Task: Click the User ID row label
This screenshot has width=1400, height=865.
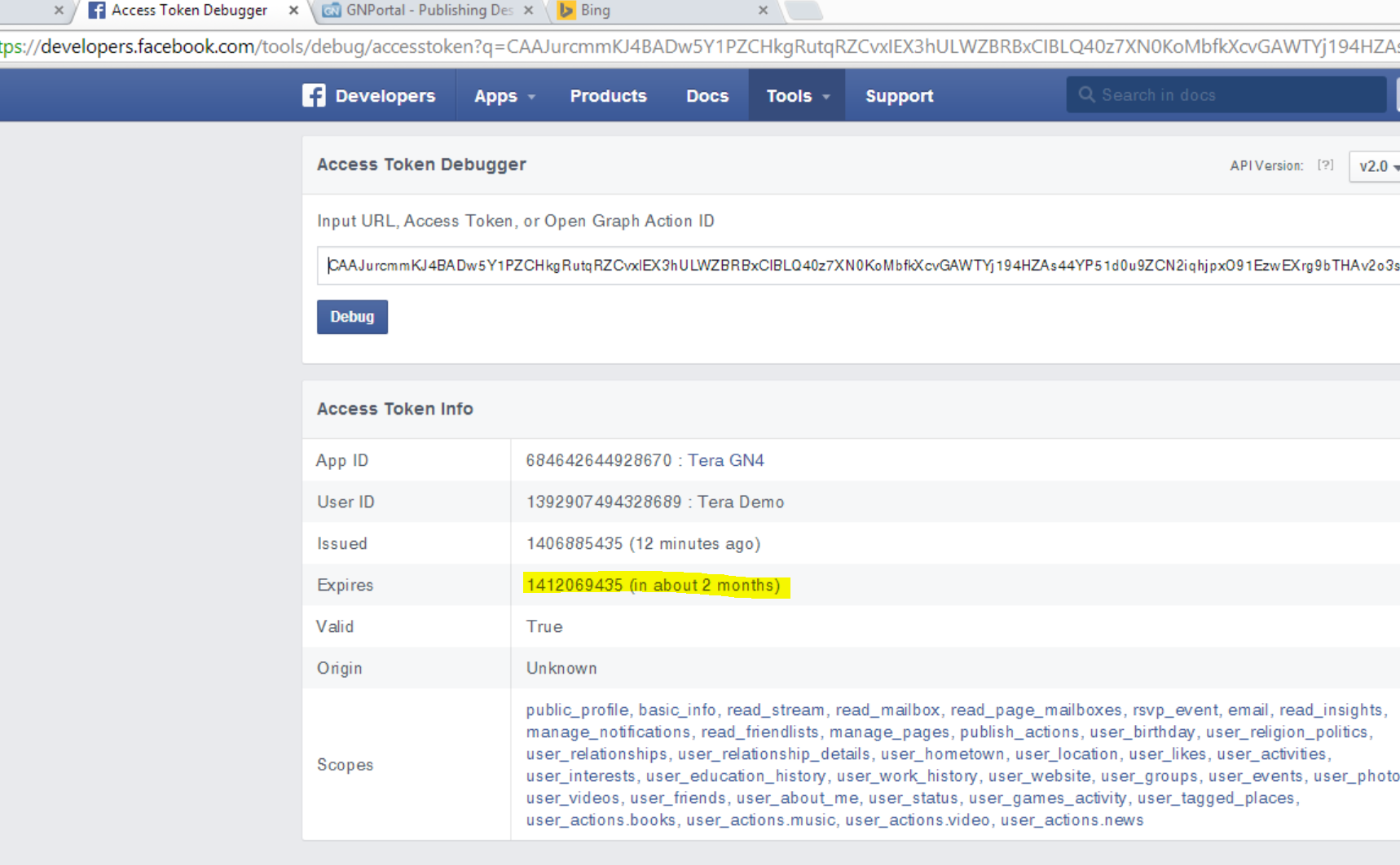Action: [x=346, y=502]
